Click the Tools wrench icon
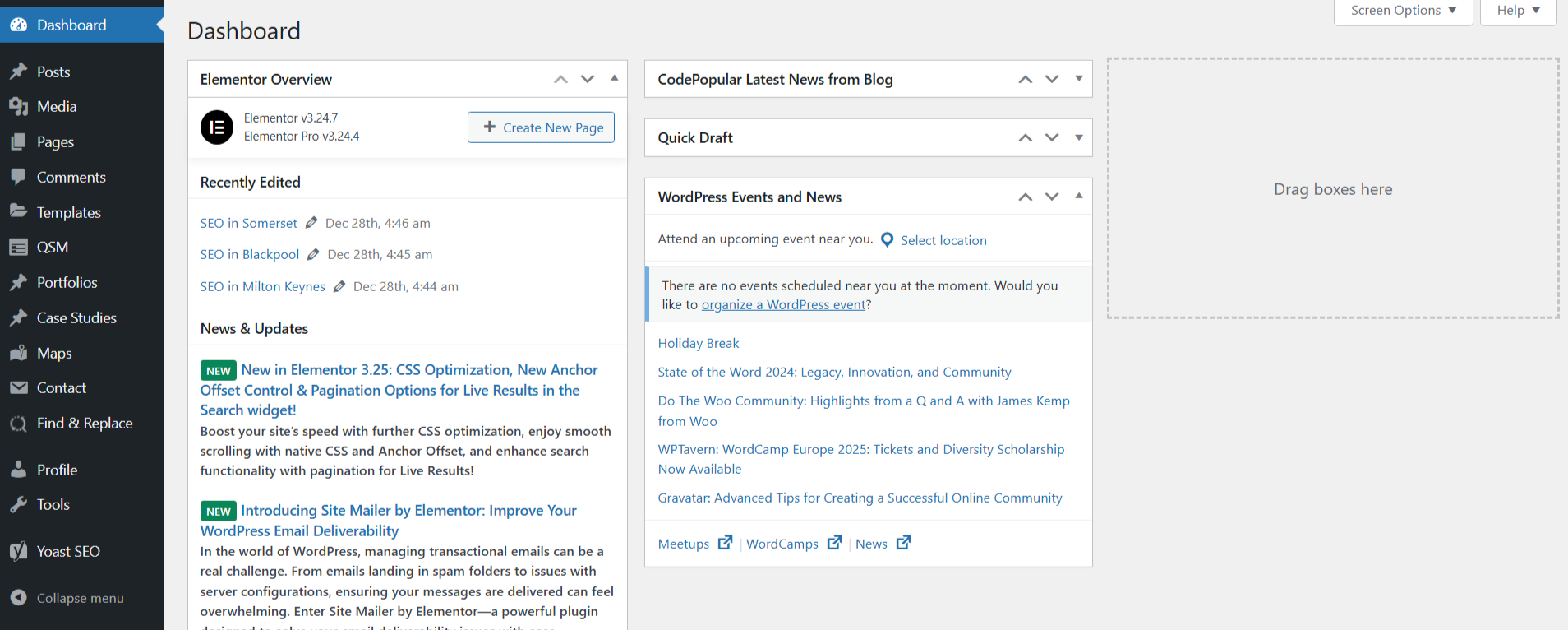This screenshot has width=1568, height=630. [19, 504]
